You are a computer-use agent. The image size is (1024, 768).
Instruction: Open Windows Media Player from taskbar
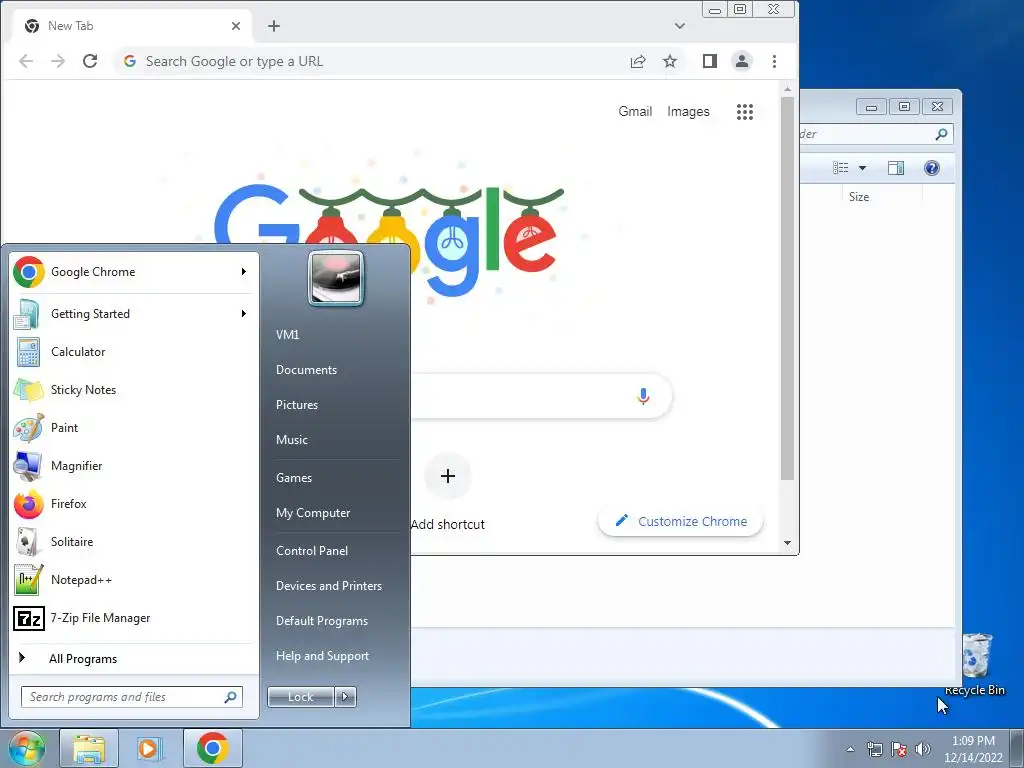point(149,749)
